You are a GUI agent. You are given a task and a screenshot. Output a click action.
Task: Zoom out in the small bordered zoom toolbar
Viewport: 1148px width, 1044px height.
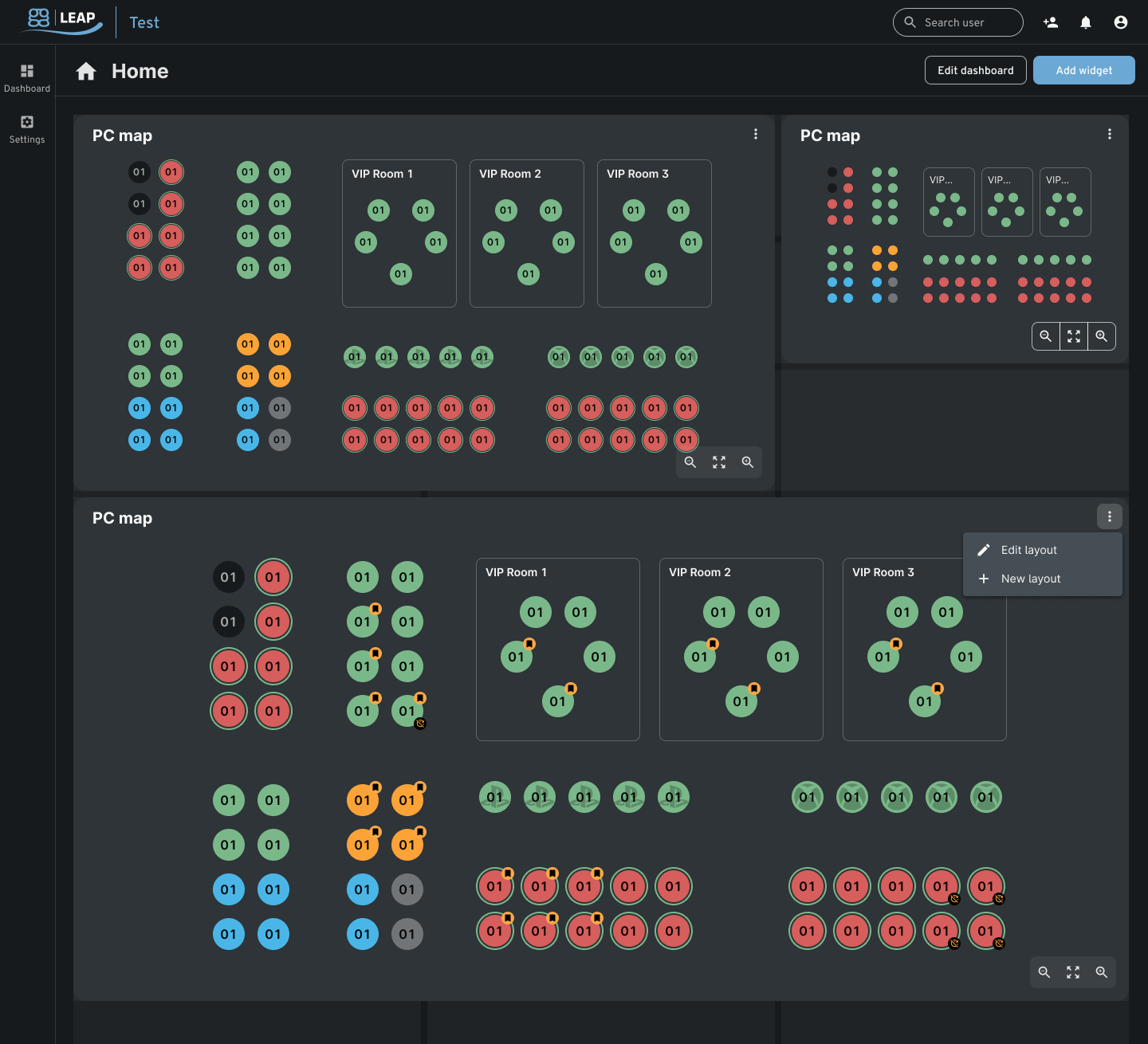point(1045,336)
